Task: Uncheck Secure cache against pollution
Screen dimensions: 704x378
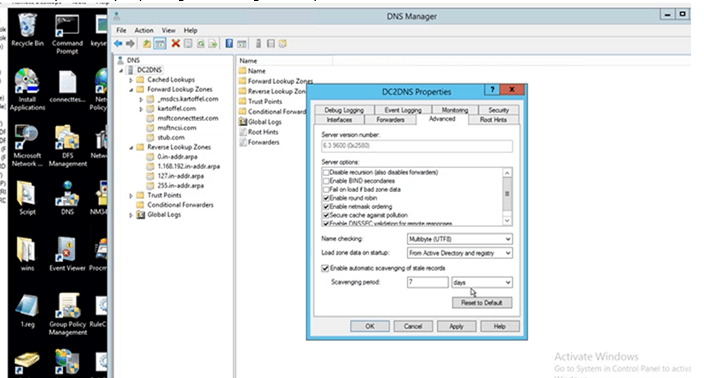Action: [326, 215]
